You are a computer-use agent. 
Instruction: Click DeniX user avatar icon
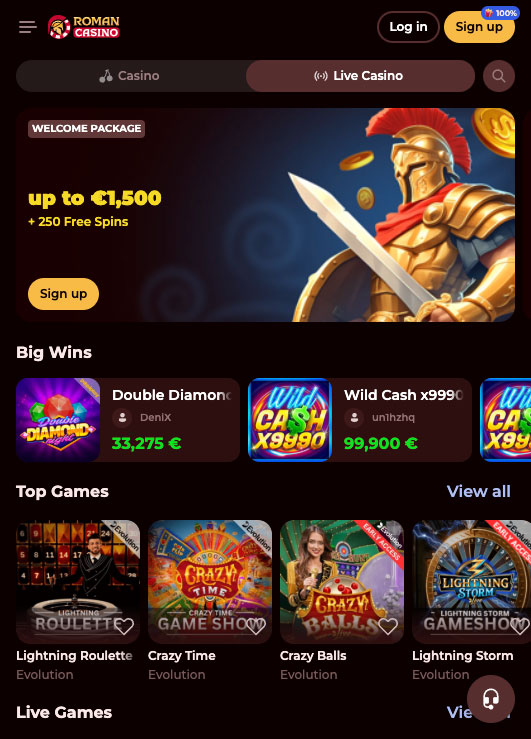click(123, 418)
